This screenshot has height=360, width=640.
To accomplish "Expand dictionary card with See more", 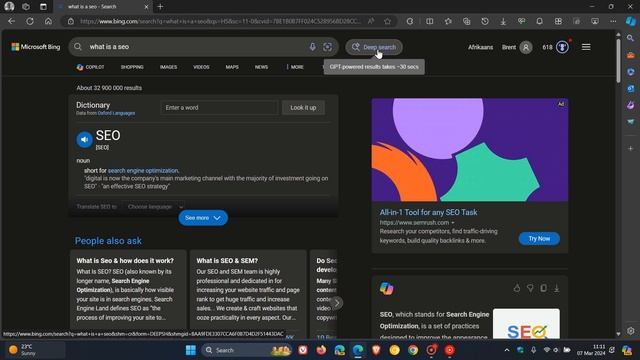I will [x=203, y=218].
